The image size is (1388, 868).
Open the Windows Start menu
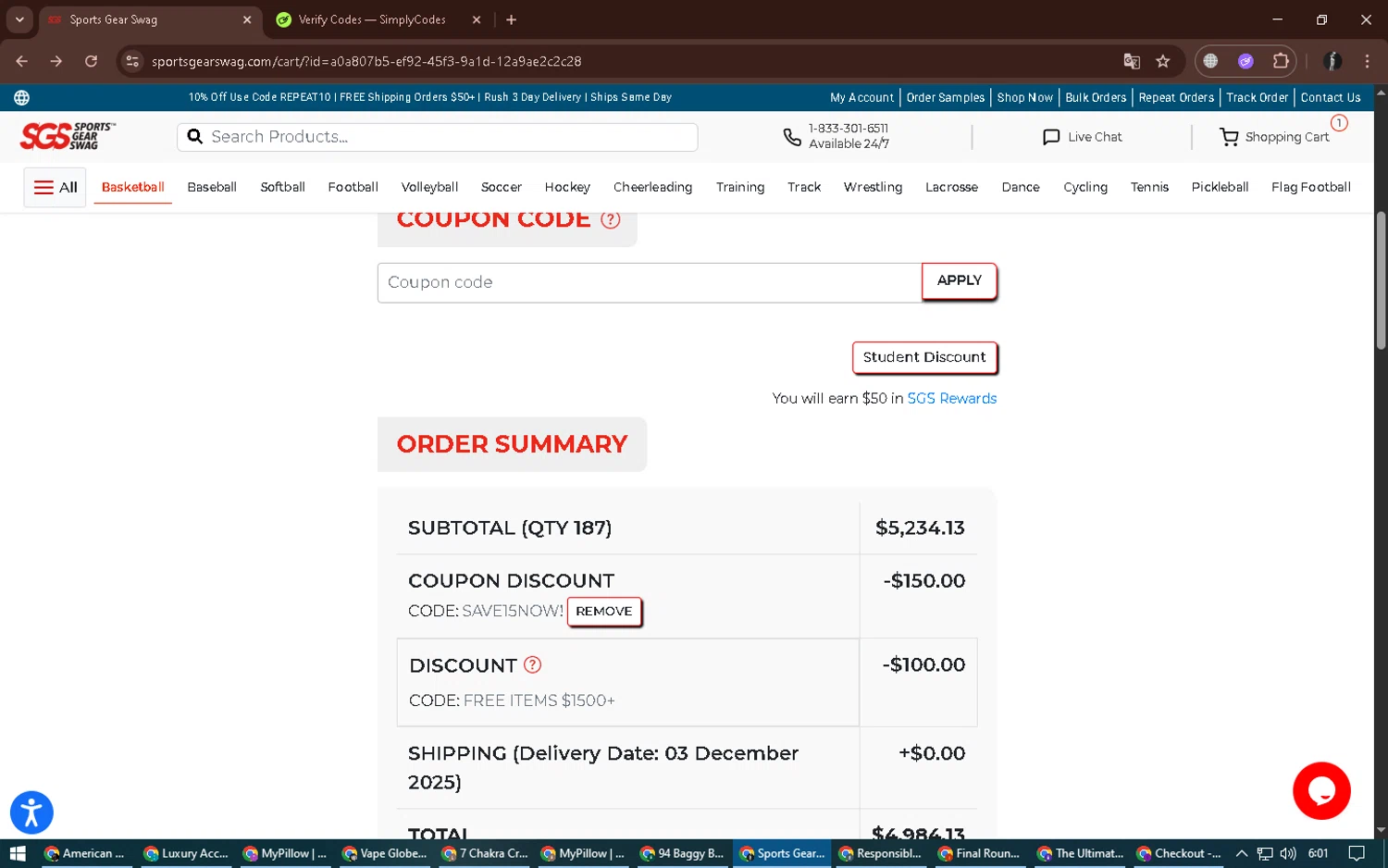click(17, 853)
